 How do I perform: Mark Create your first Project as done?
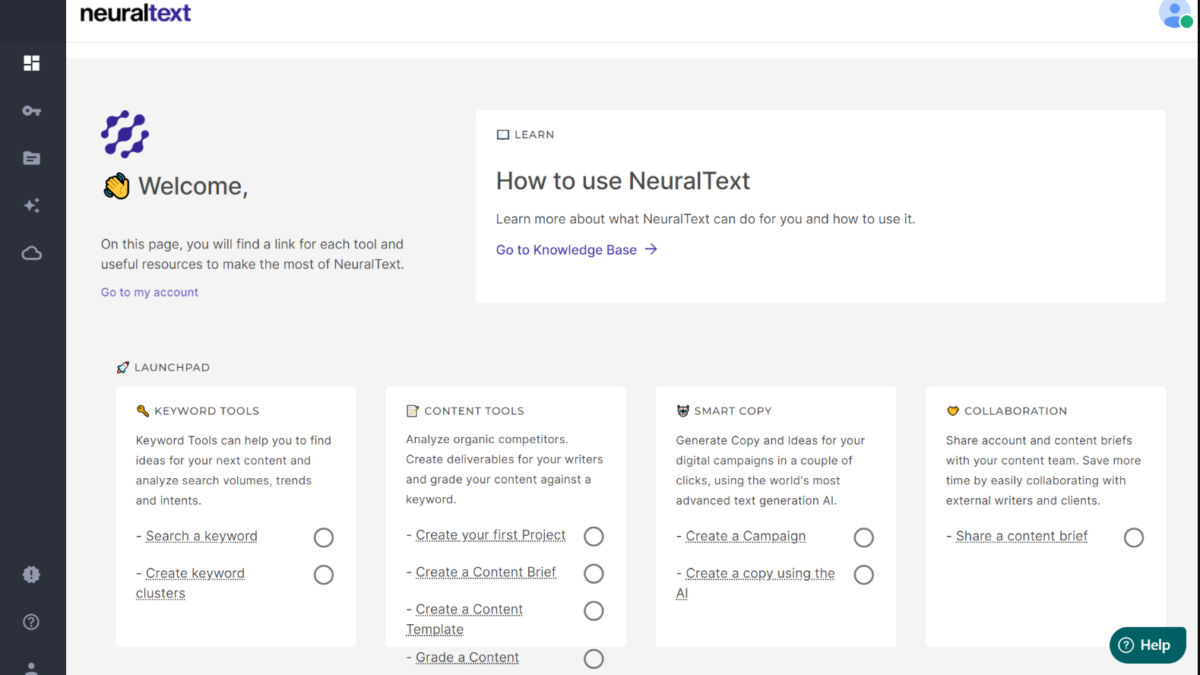pyautogui.click(x=594, y=537)
